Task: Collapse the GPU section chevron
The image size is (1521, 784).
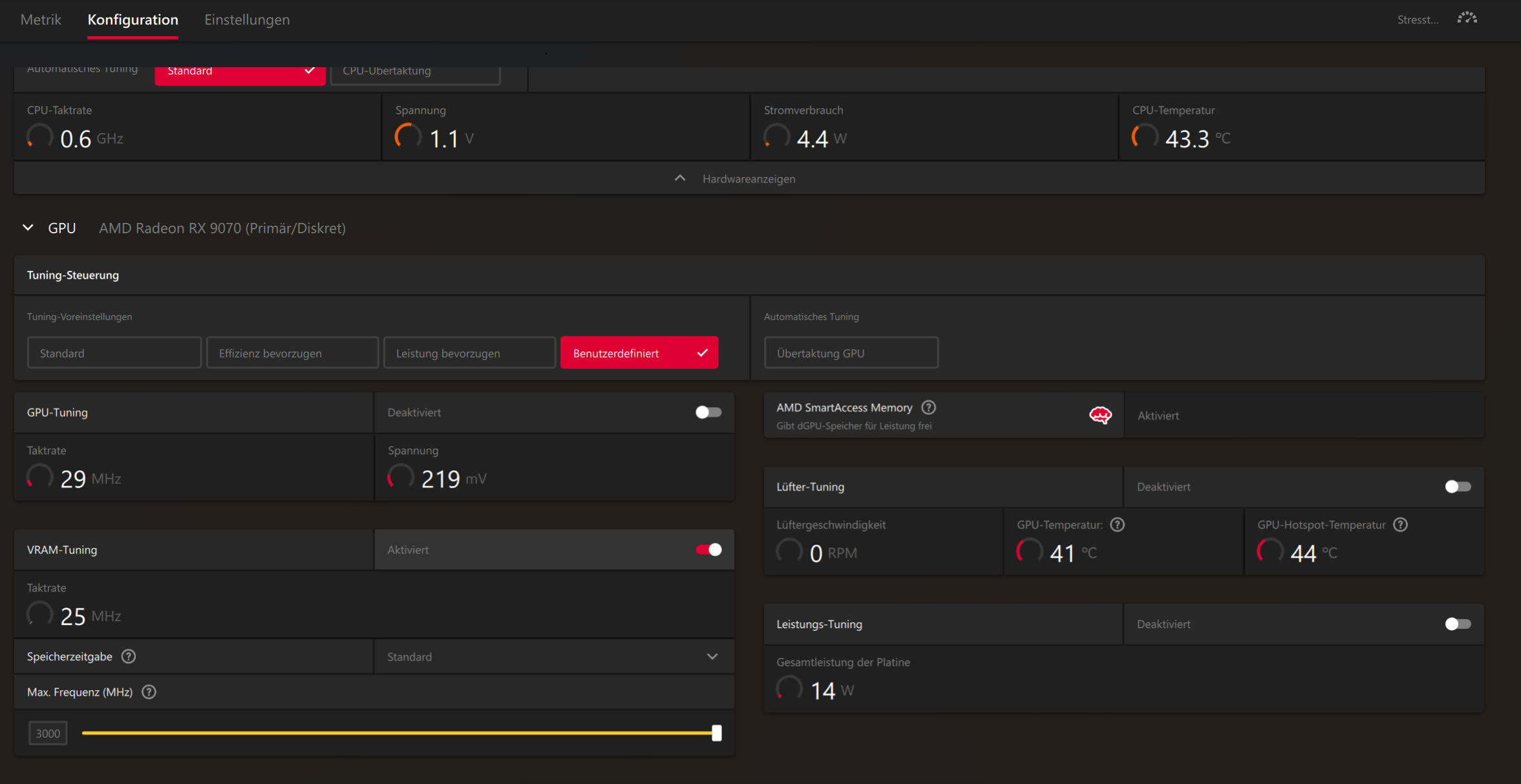Action: [28, 228]
